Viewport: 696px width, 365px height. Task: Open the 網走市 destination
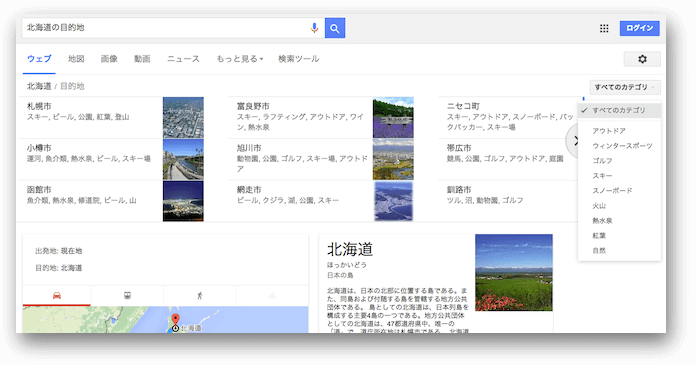(x=249, y=190)
